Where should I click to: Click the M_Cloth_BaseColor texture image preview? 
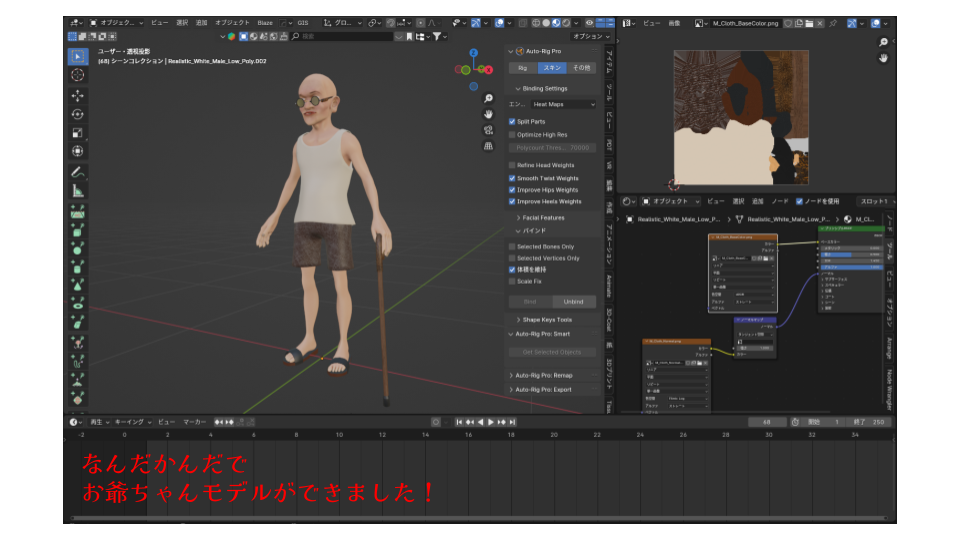point(740,117)
